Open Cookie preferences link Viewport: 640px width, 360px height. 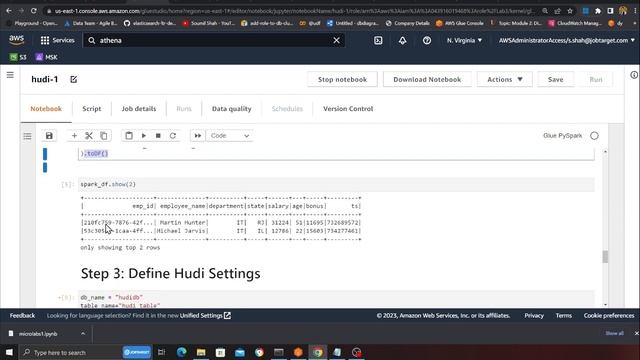[609, 316]
